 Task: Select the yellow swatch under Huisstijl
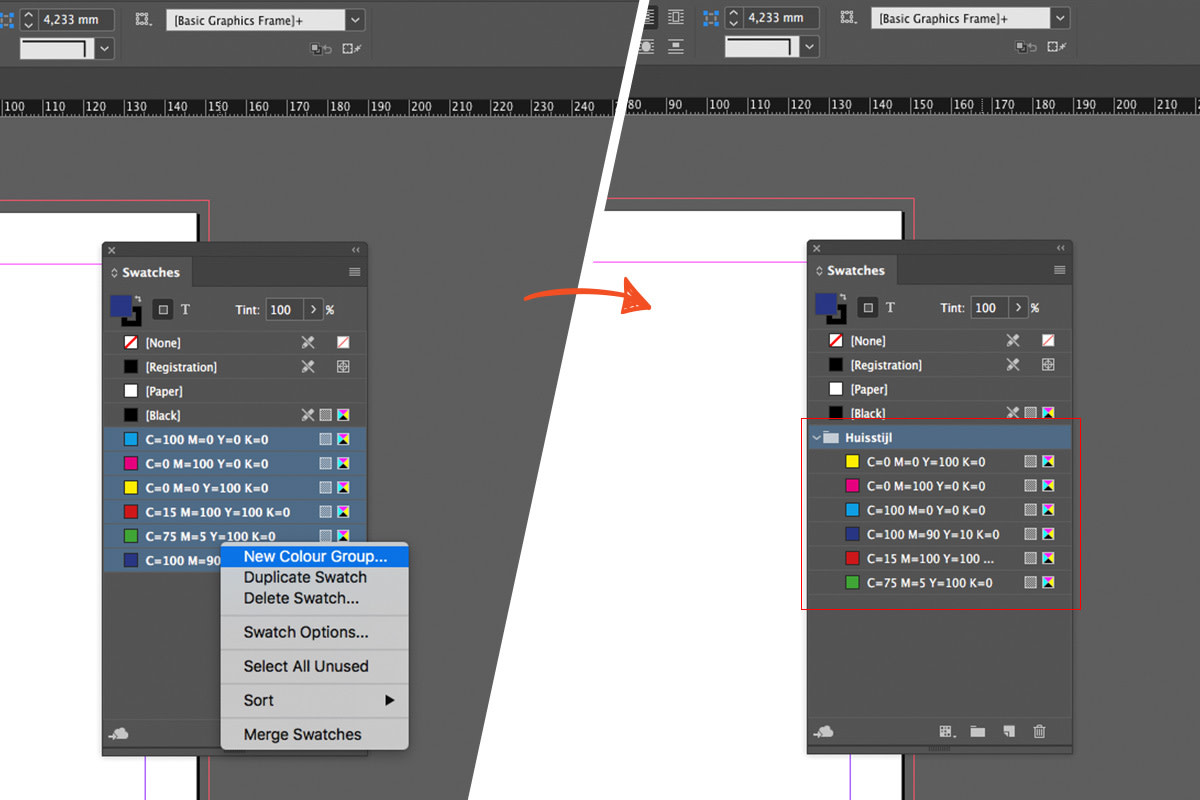[940, 462]
